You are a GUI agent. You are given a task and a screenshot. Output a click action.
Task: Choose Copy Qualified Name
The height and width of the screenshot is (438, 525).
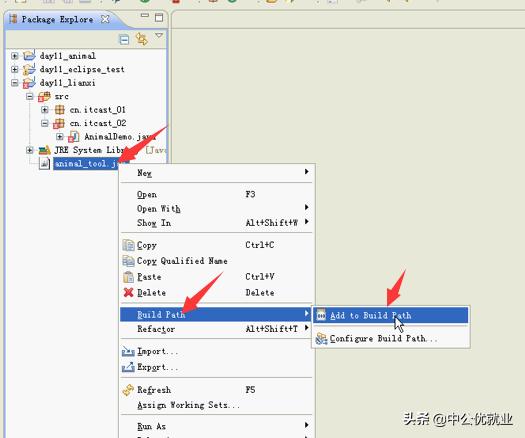216,261
